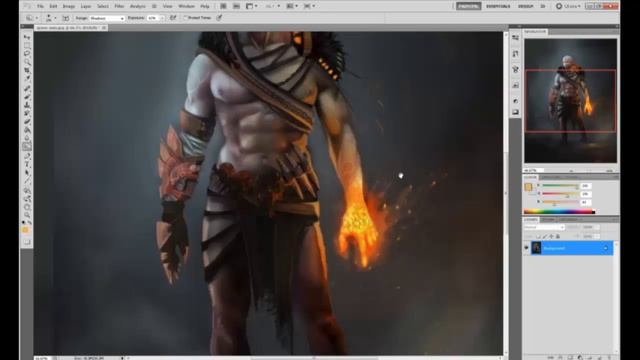Select the History Brush tool
The height and width of the screenshot is (360, 640).
pyautogui.click(x=27, y=113)
